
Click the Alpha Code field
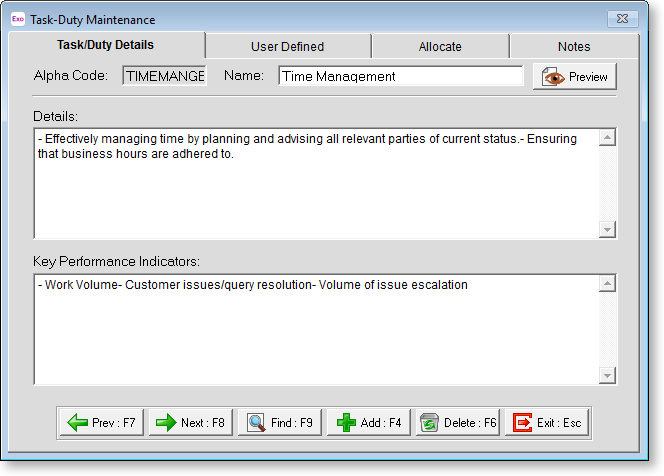164,76
